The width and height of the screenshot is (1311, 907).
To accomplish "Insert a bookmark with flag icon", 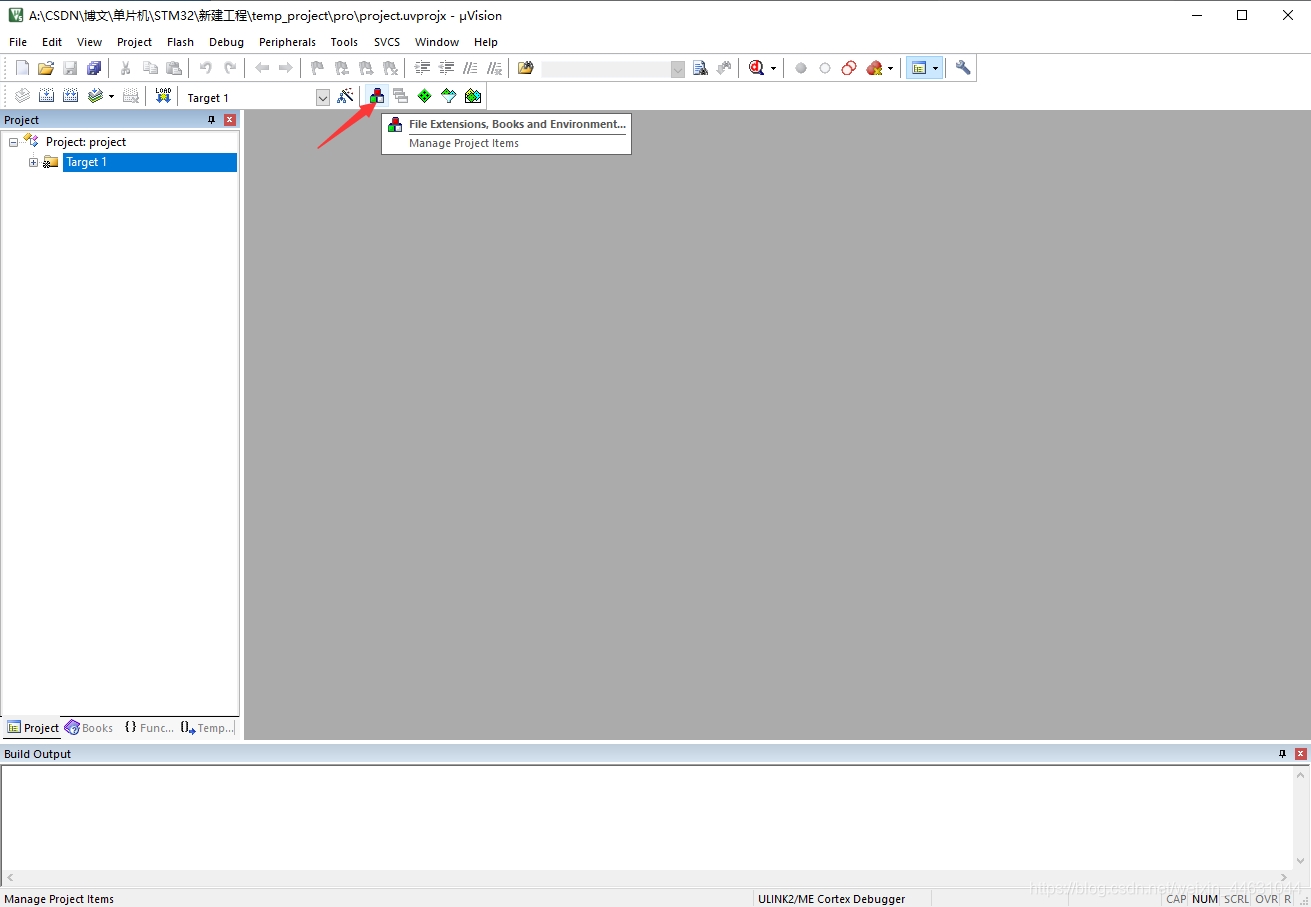I will point(318,68).
